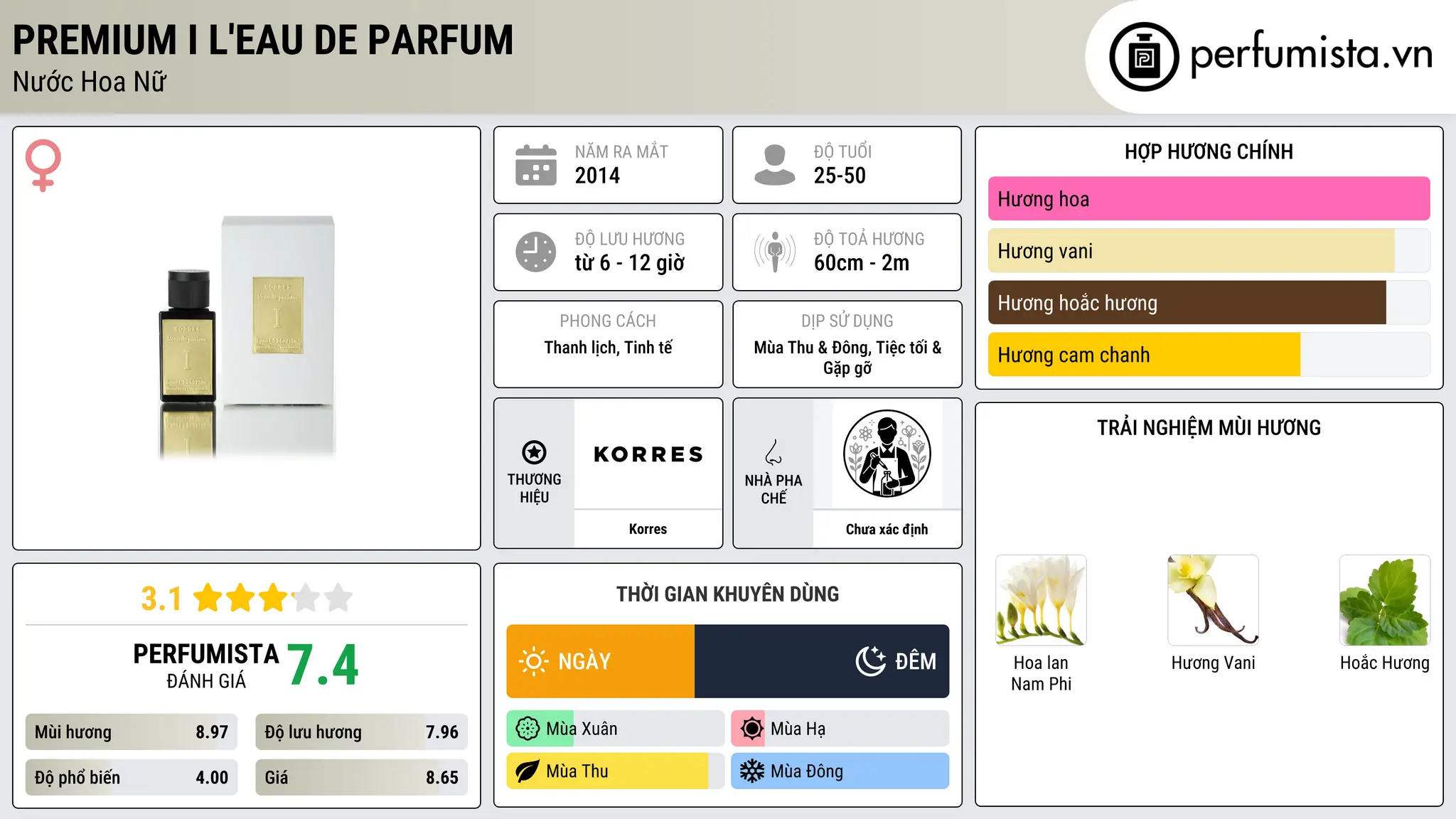Click the Dịp sử dụng label
The height and width of the screenshot is (819, 1456).
tap(847, 321)
